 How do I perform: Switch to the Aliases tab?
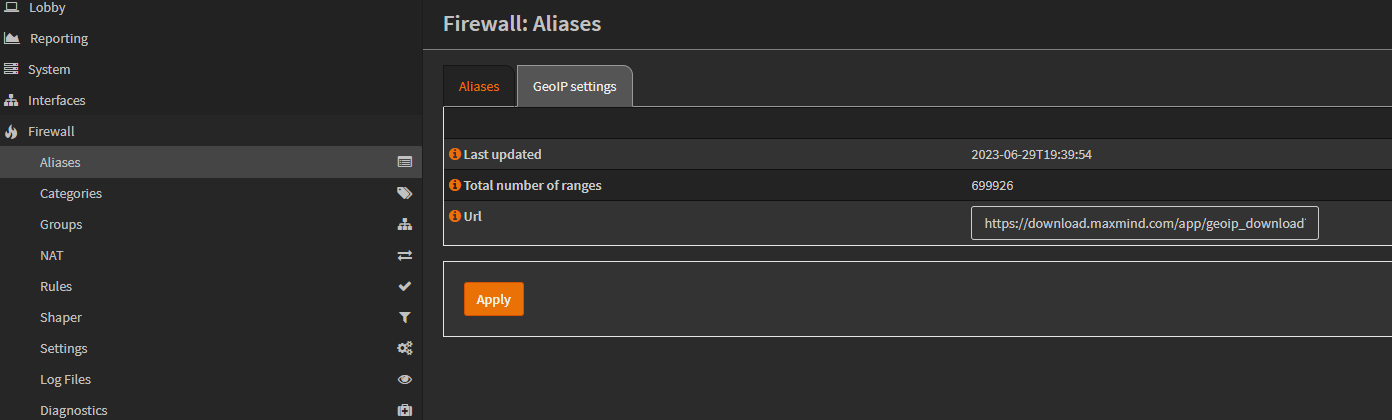(x=479, y=86)
